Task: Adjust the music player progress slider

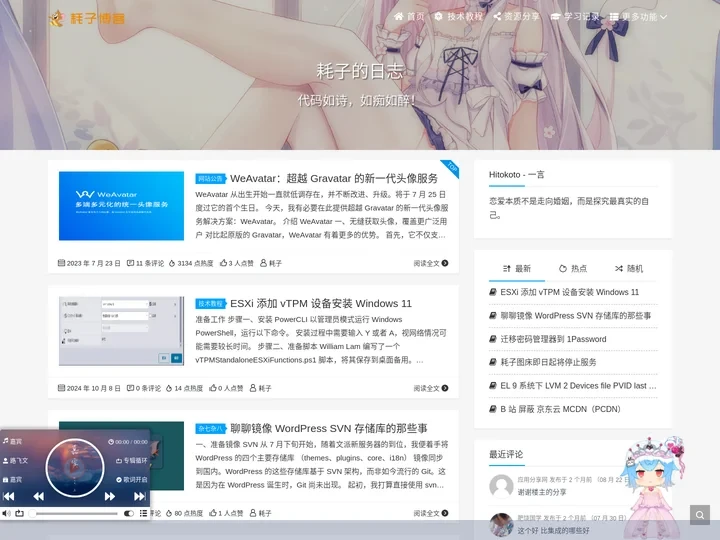Action: [74, 513]
